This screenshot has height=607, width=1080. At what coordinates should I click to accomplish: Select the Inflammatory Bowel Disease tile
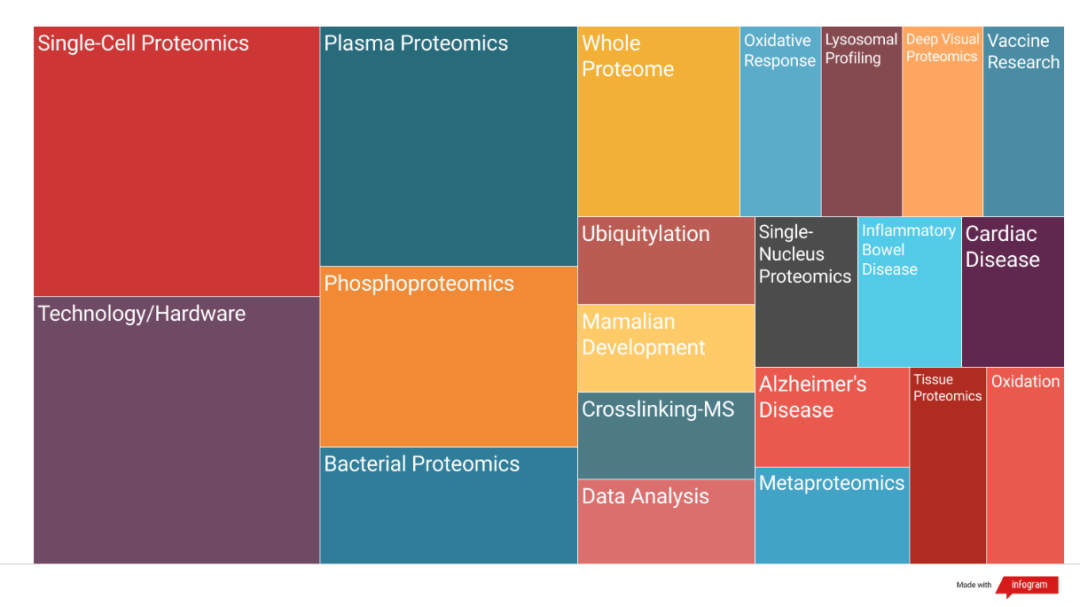click(909, 292)
